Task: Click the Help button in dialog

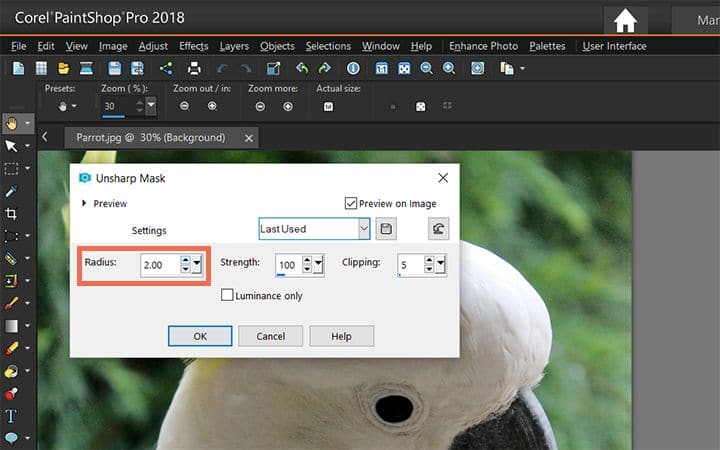Action: click(x=342, y=336)
